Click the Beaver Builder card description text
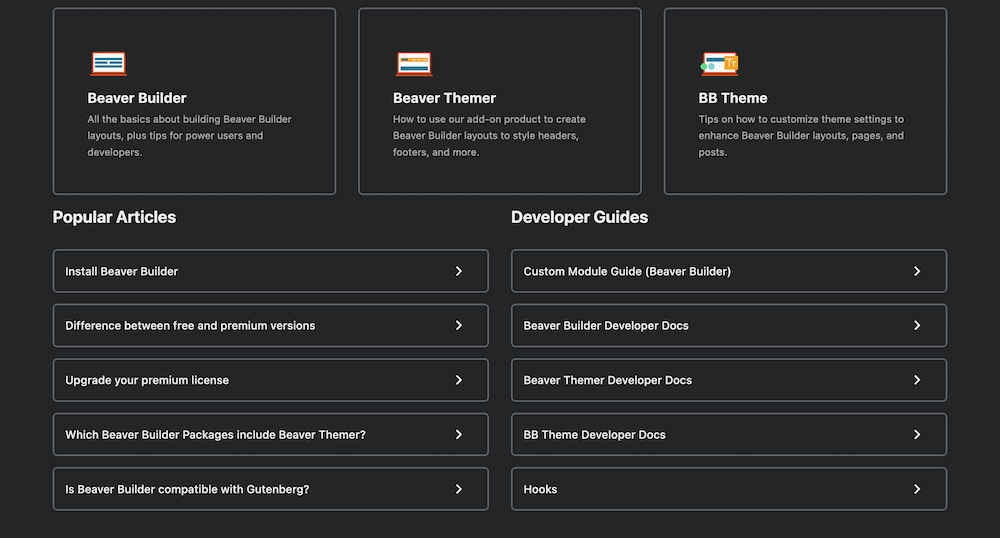The height and width of the screenshot is (538, 1000). point(189,136)
